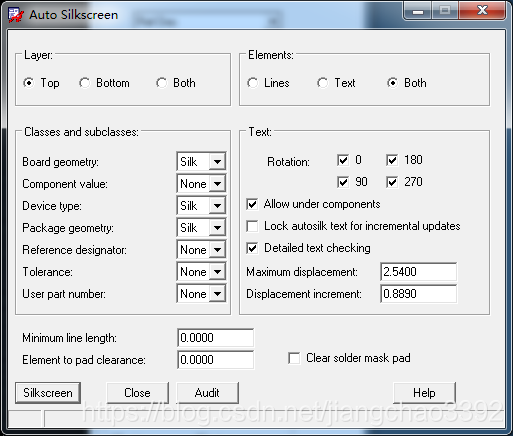The image size is (513, 436).
Task: Focus the Element to pad clearance field
Action: pyautogui.click(x=215, y=360)
